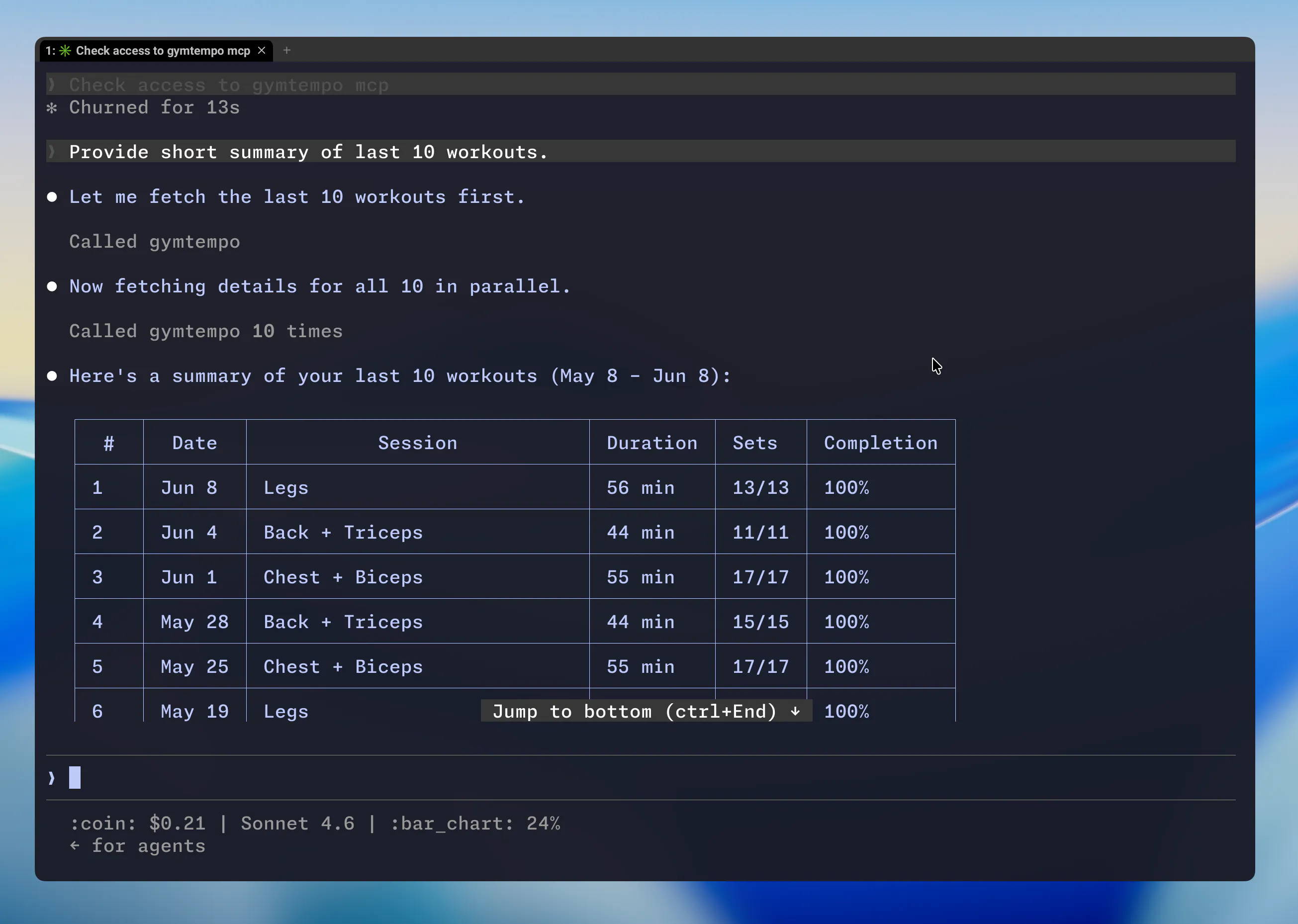The width and height of the screenshot is (1298, 924).
Task: Open a new terminal tab with plus
Action: tap(287, 51)
